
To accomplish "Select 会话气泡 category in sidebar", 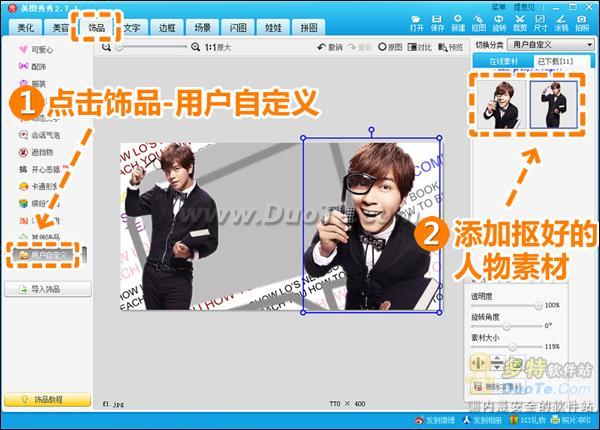I will click(39, 135).
